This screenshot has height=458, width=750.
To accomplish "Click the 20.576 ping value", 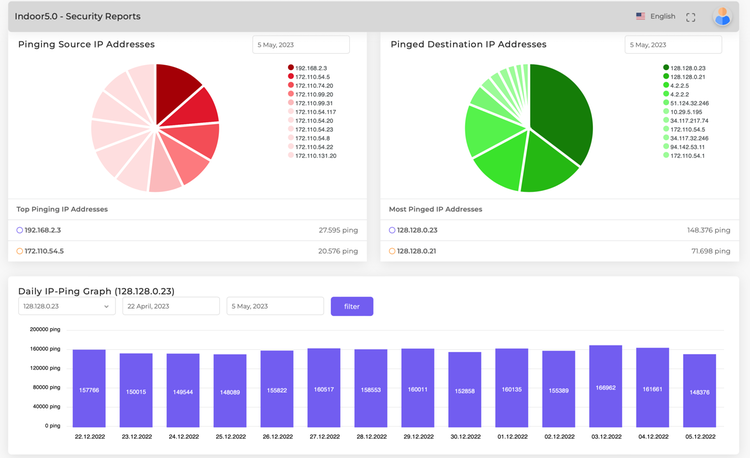I will tap(338, 251).
